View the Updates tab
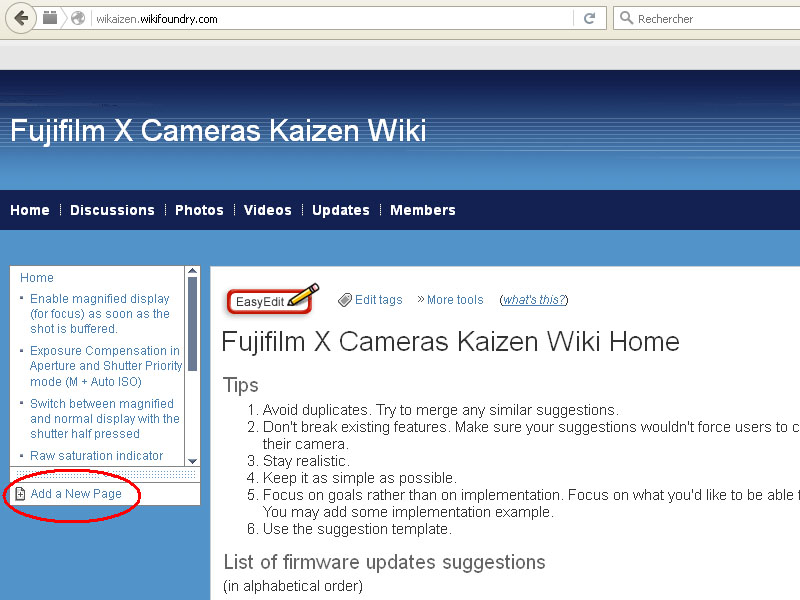The height and width of the screenshot is (600, 800). (x=341, y=210)
